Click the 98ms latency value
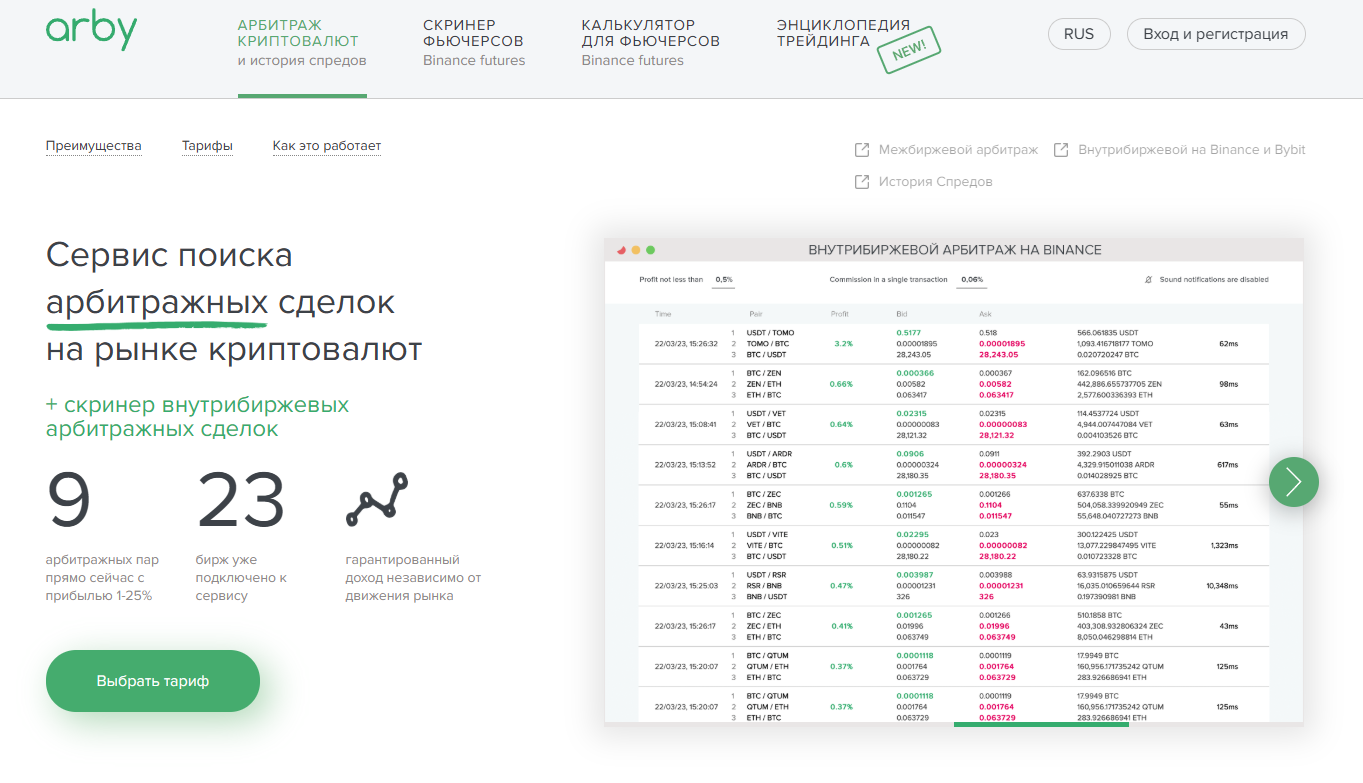Viewport: 1363px width, 783px height. [1229, 384]
